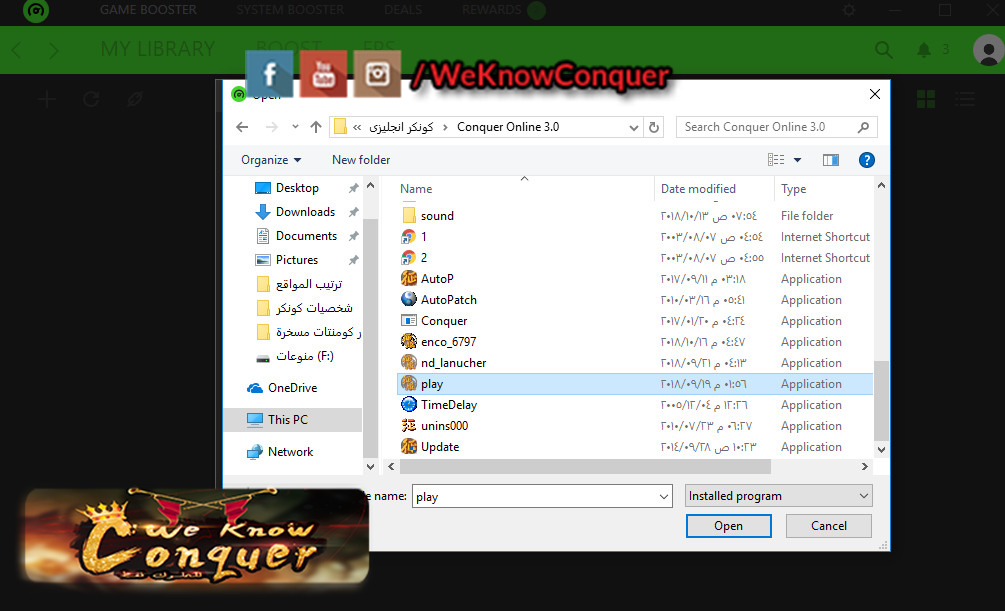Image resolution: width=1005 pixels, height=611 pixels.
Task: Click the Search Conquer Online 3.0 field
Action: coord(776,127)
